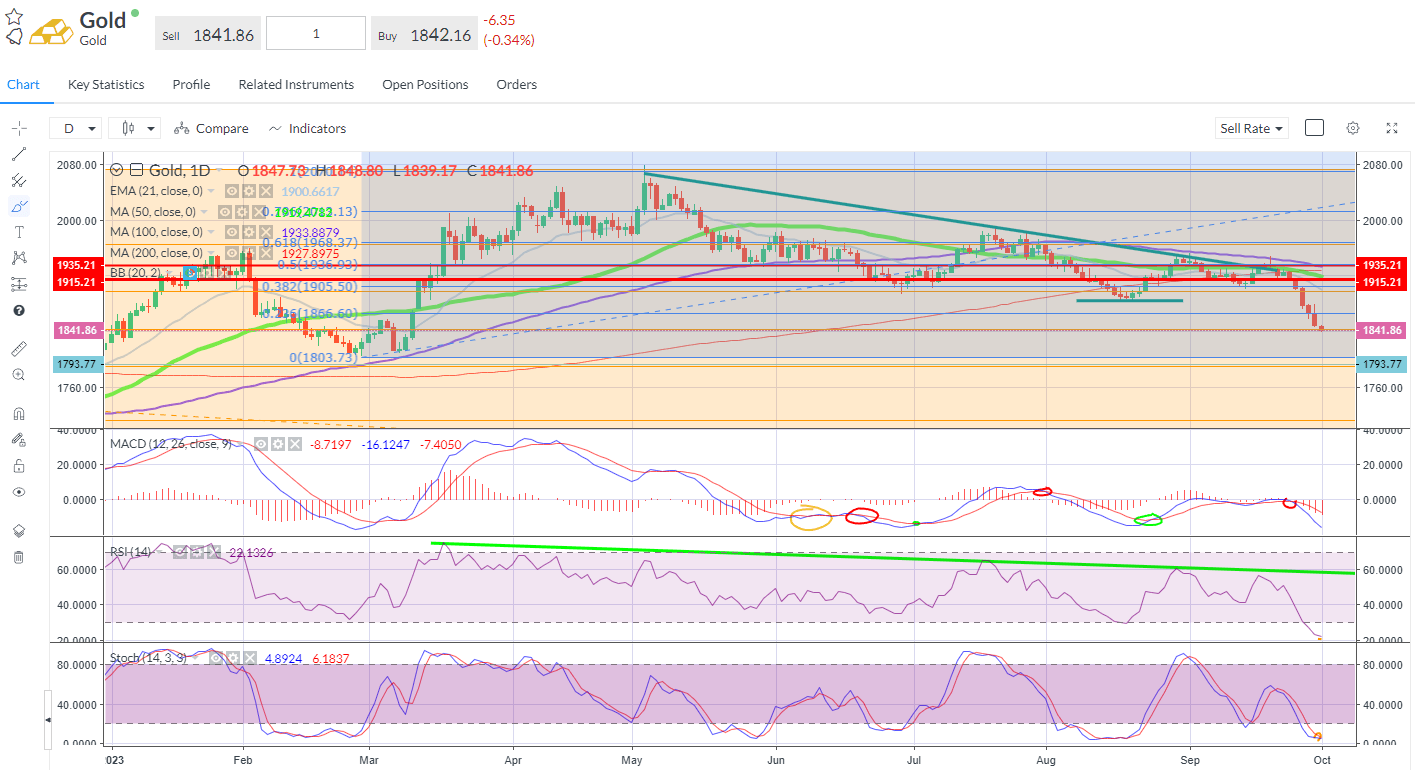Remove all drawings with trash icon
This screenshot has width=1420, height=770.
point(19,557)
